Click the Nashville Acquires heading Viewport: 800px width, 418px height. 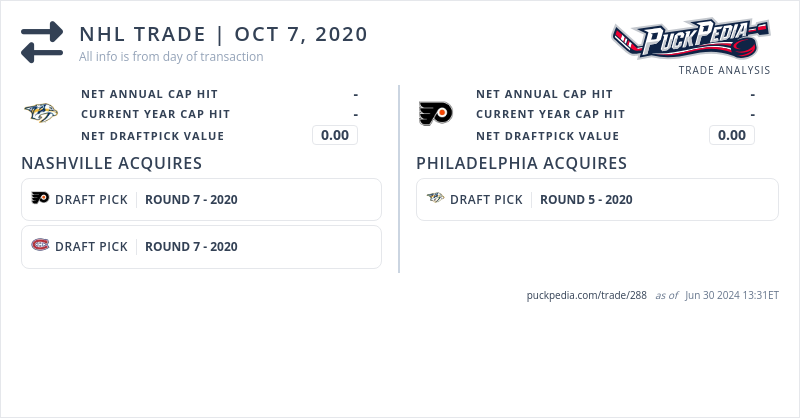tap(112, 163)
